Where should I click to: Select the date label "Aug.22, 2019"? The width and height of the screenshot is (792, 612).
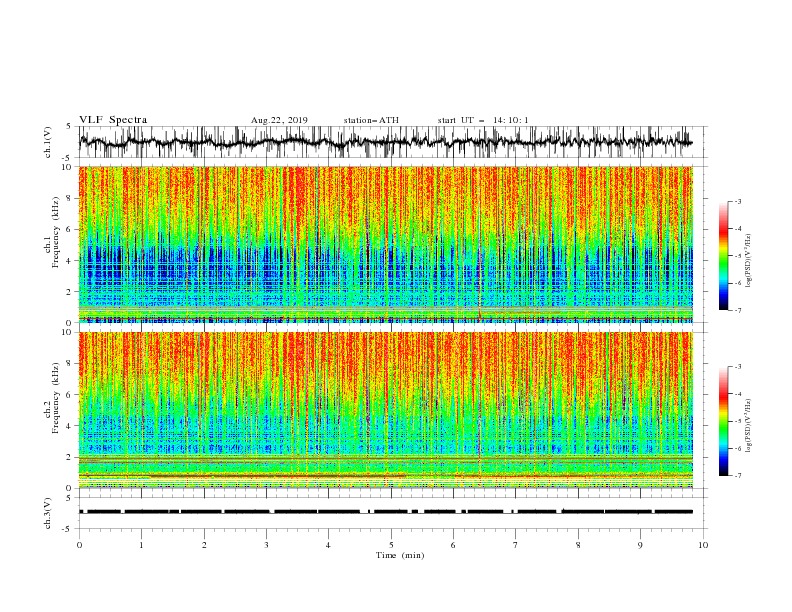(279, 120)
